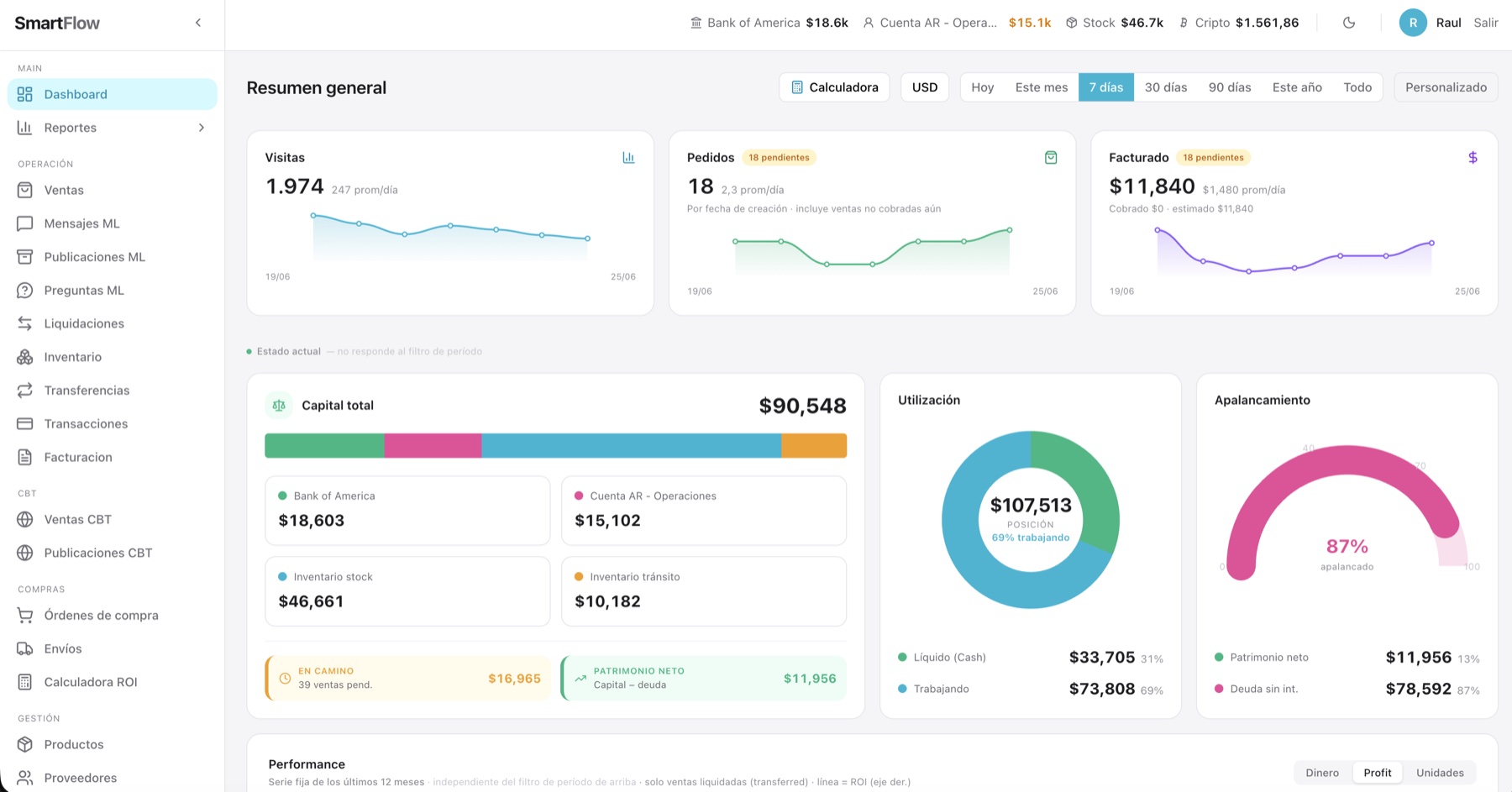Click the Ventas shopping bag icon
The image size is (1512, 792).
pyautogui.click(x=25, y=190)
